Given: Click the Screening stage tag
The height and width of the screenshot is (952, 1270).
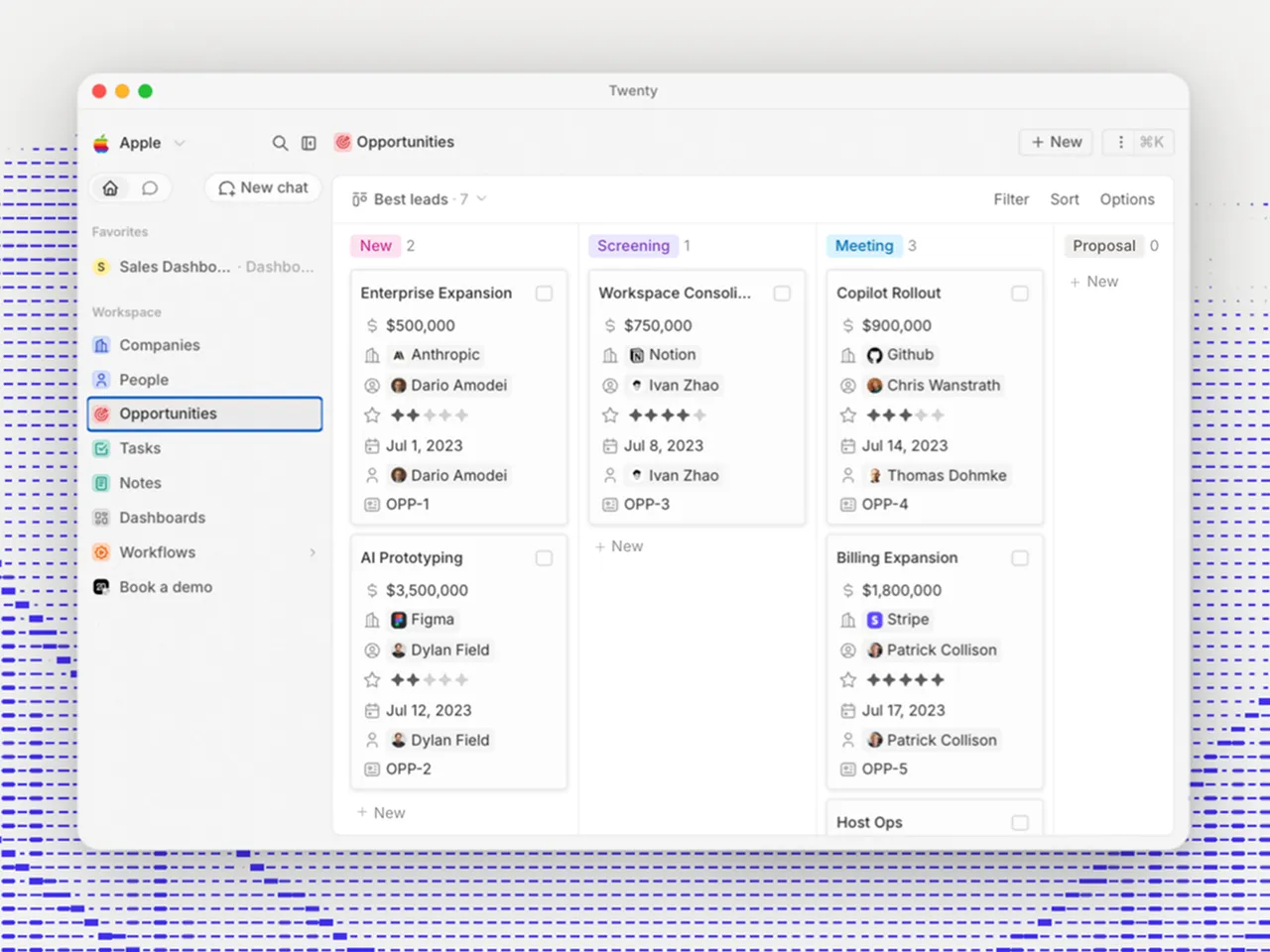Looking at the screenshot, I should click(x=633, y=246).
